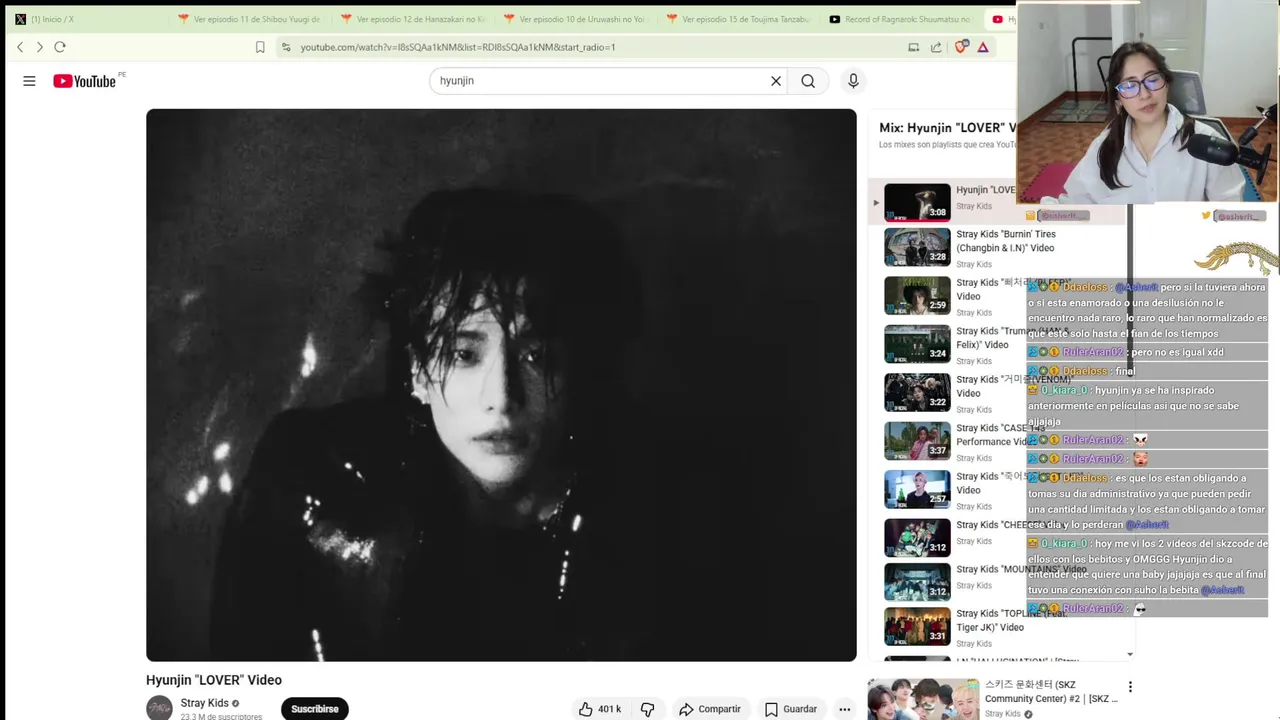Viewport: 1280px width, 720px height.
Task: Click the magnifier search button
Action: tap(808, 81)
